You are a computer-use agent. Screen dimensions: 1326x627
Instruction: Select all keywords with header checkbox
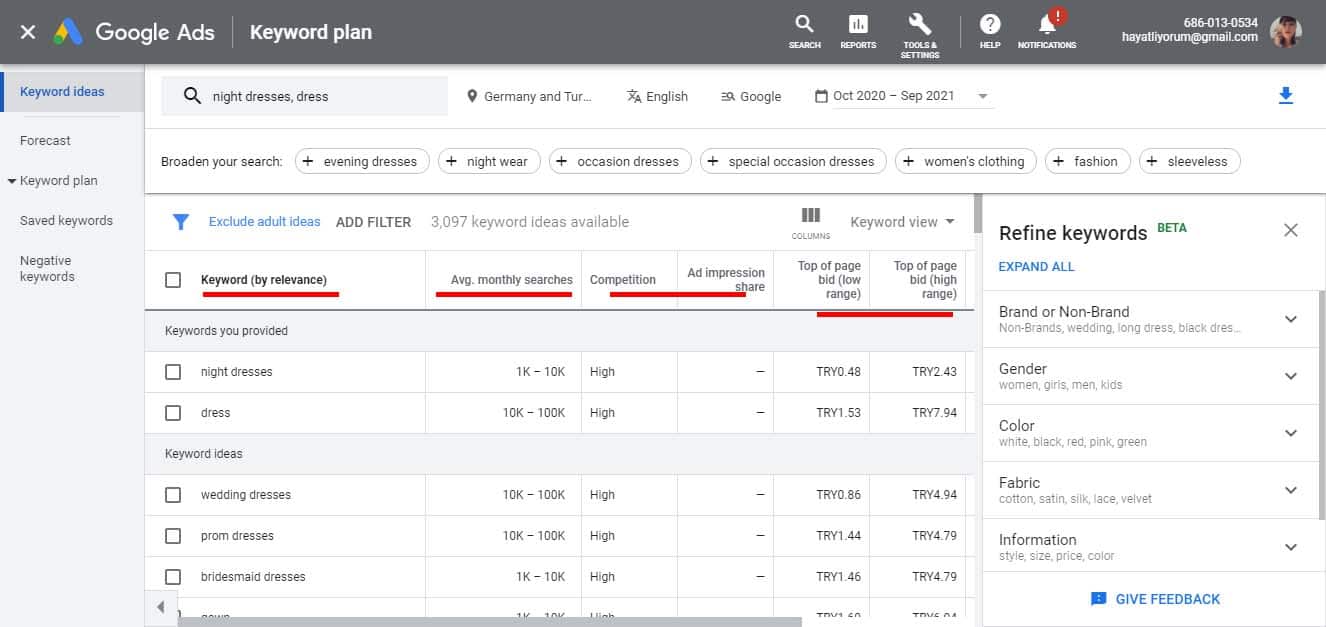click(x=173, y=280)
